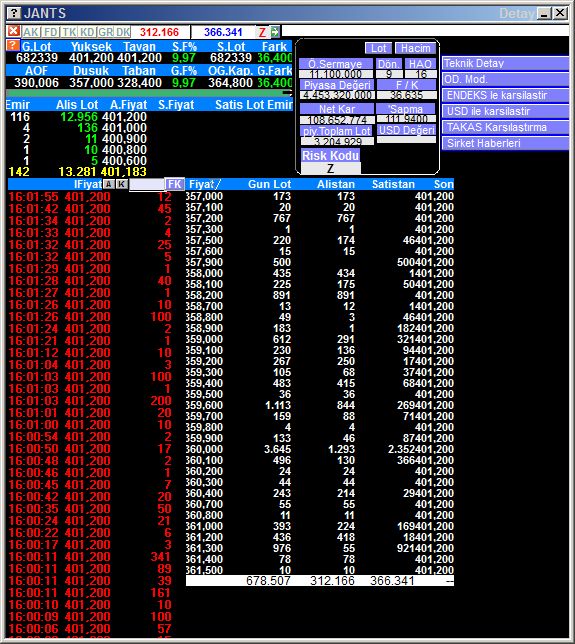Select the GR toolbar button

[106, 32]
